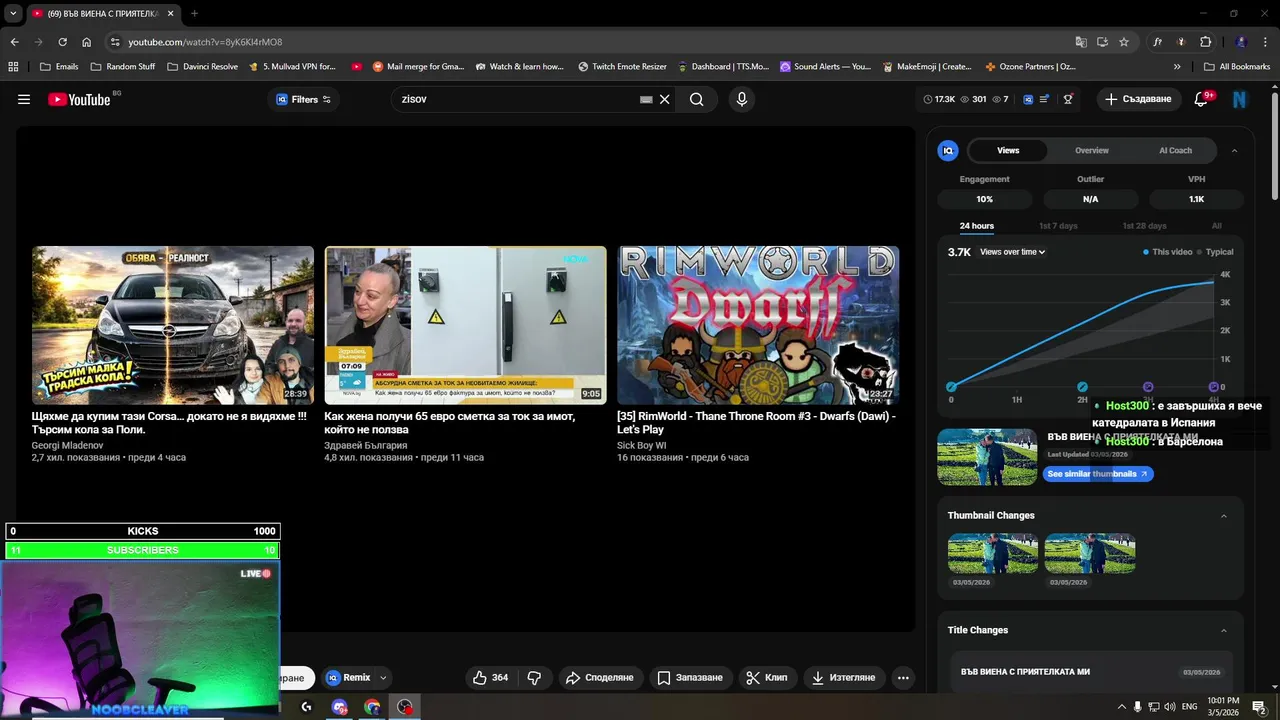Bookmark this page with the star icon

click(1124, 42)
